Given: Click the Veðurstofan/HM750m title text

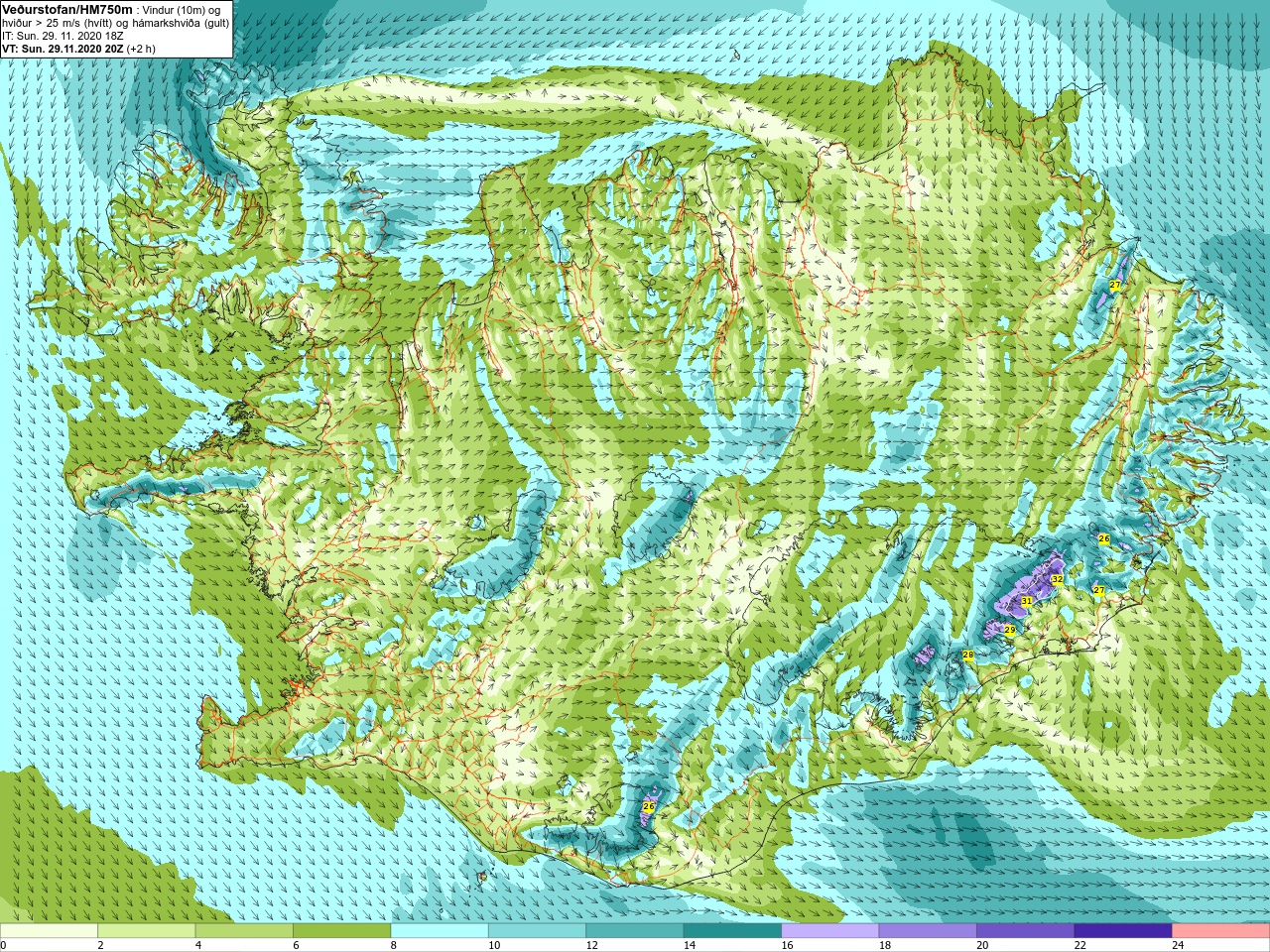Looking at the screenshot, I should 66,9.
